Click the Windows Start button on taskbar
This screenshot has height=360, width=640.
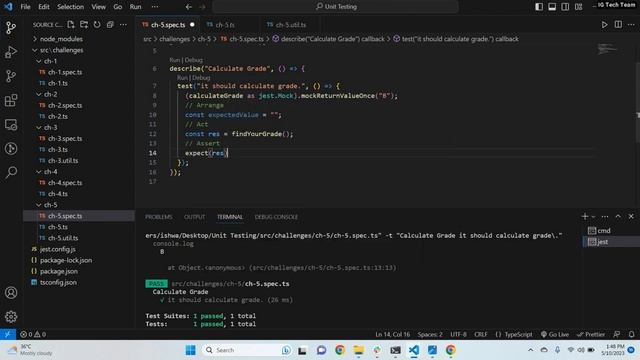(x=190, y=350)
